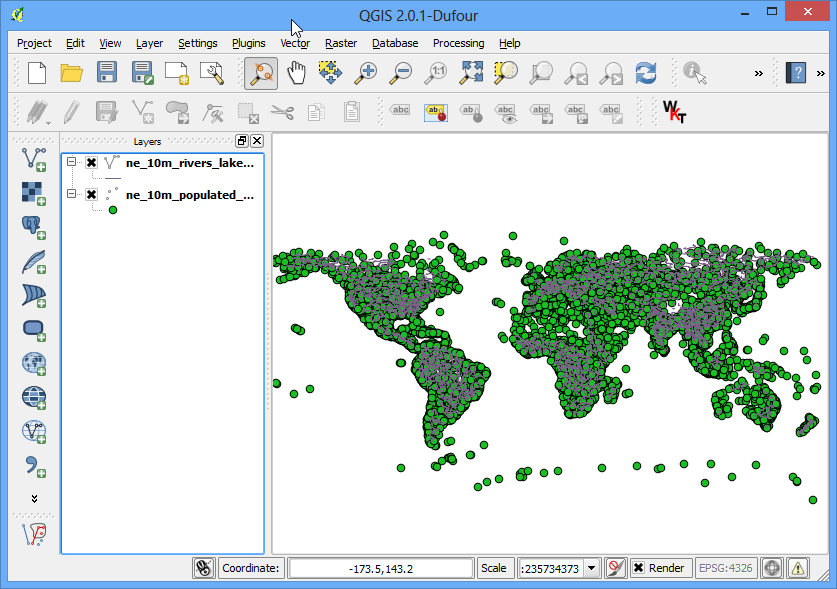
Task: Select the Touch zoom and pan tool
Action: coord(261,73)
